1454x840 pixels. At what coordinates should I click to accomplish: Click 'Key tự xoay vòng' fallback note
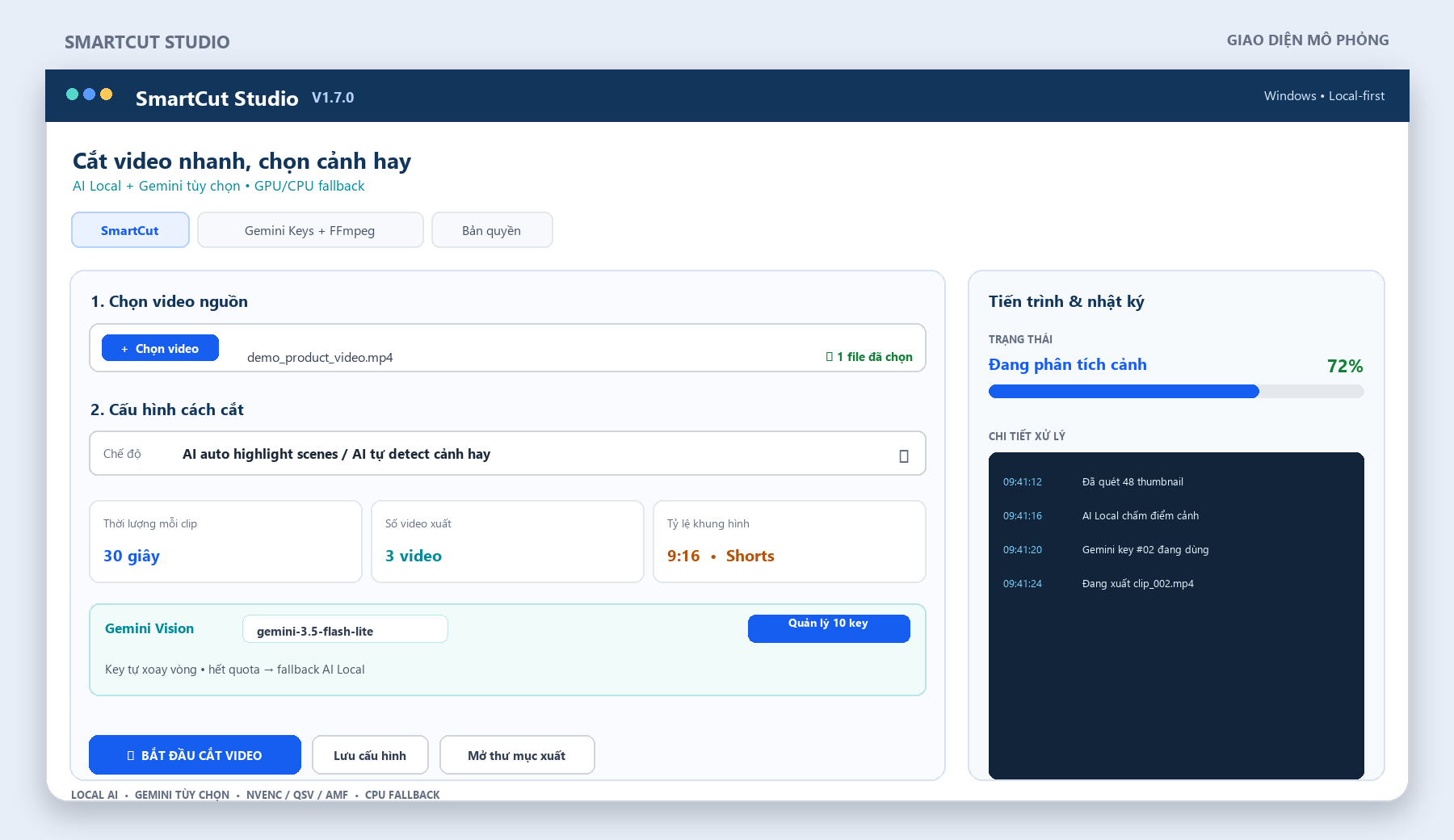pos(234,670)
